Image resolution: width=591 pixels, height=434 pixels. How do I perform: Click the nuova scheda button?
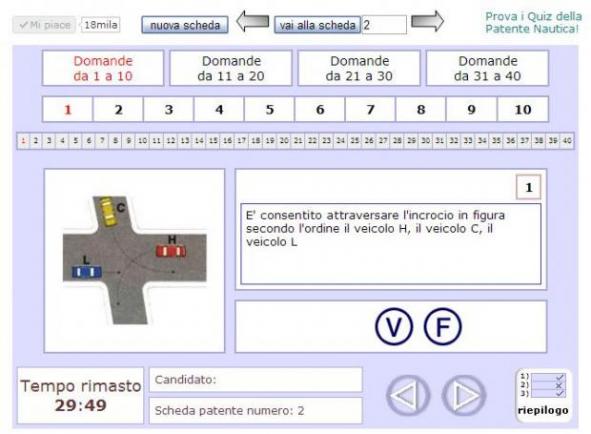click(185, 25)
